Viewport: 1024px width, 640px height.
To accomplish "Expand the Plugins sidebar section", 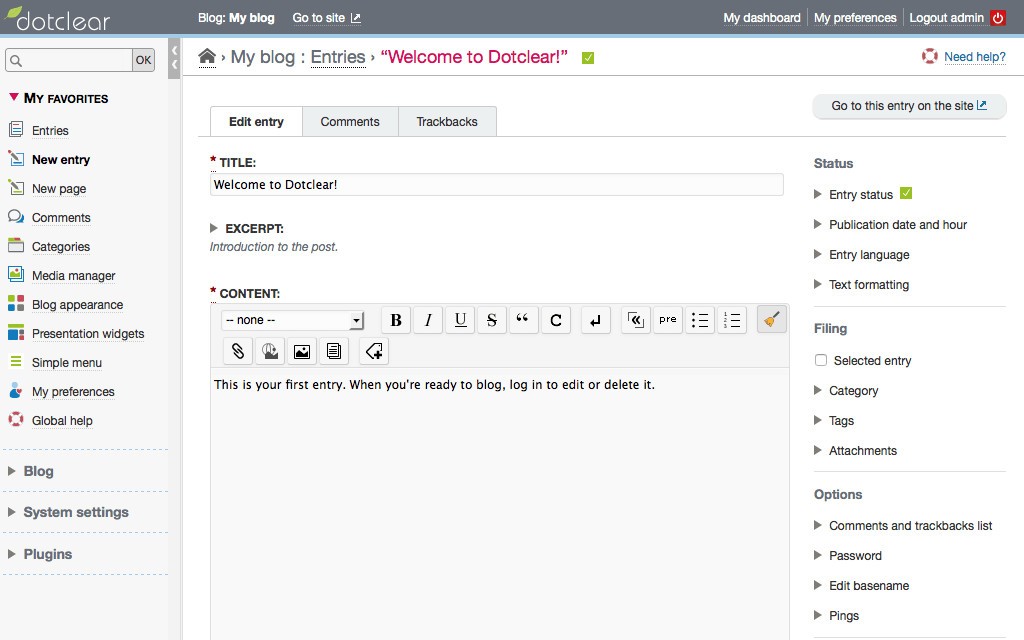I will 47,554.
